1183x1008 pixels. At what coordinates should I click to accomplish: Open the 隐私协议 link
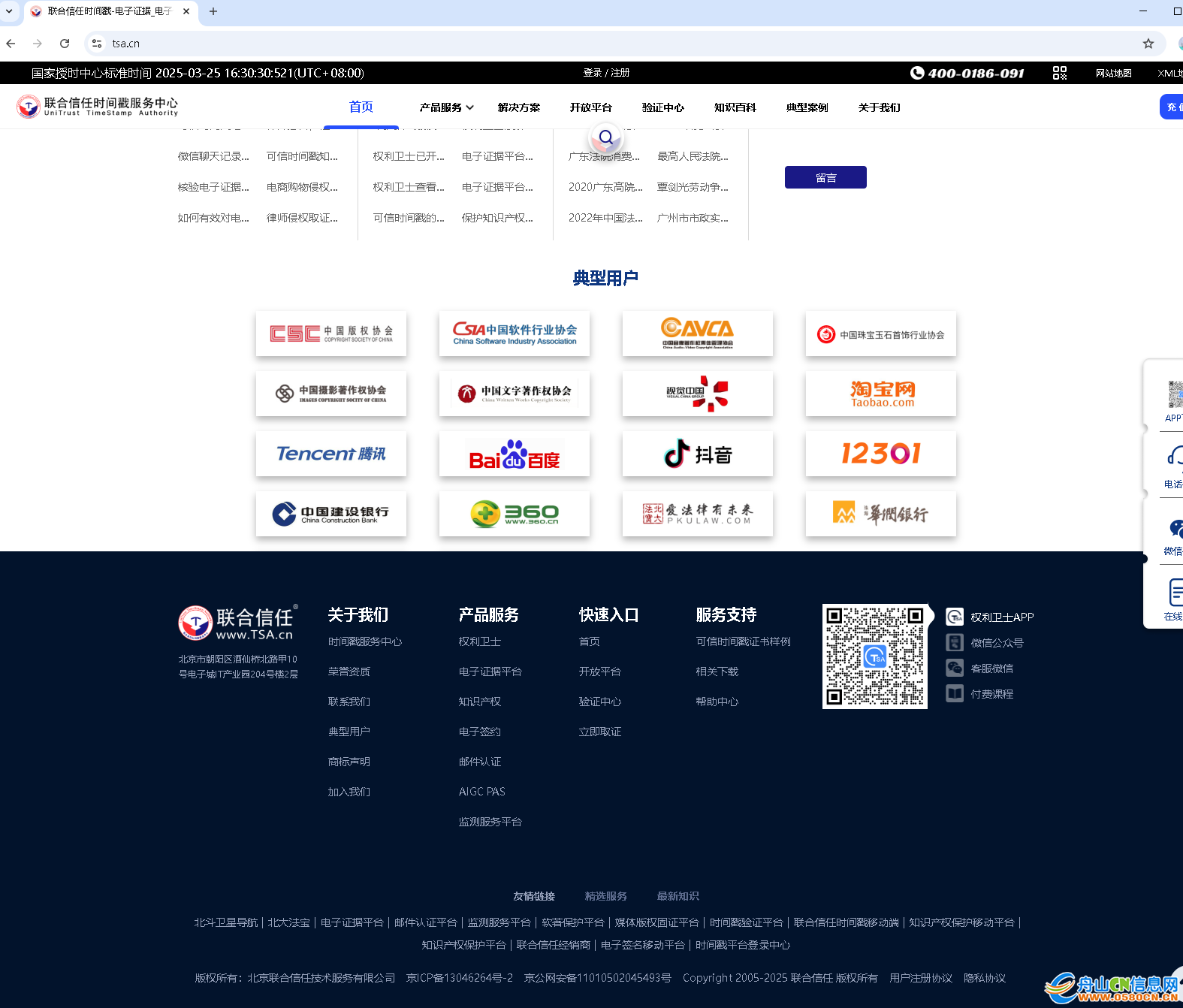(x=985, y=978)
